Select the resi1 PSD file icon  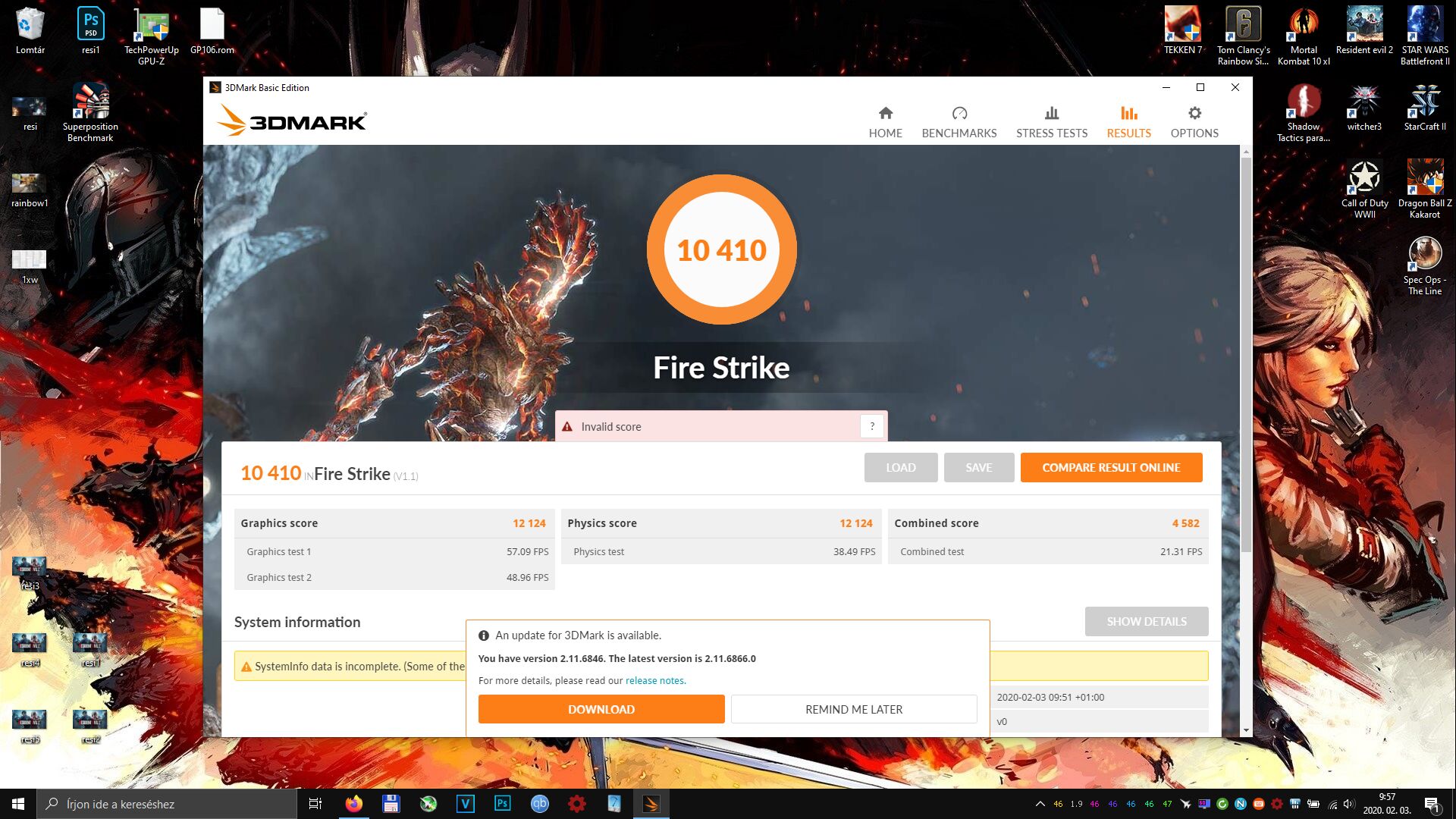click(91, 31)
